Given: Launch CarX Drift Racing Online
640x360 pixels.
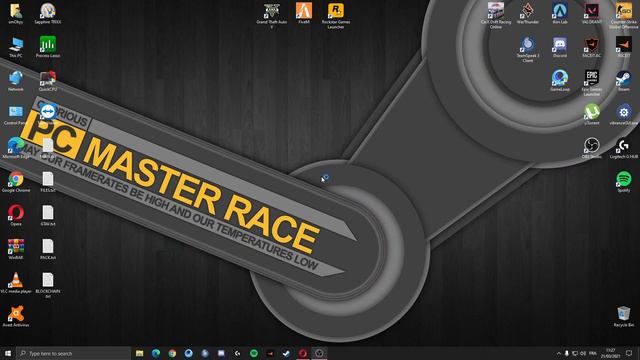Looking at the screenshot, I should coord(496,16).
